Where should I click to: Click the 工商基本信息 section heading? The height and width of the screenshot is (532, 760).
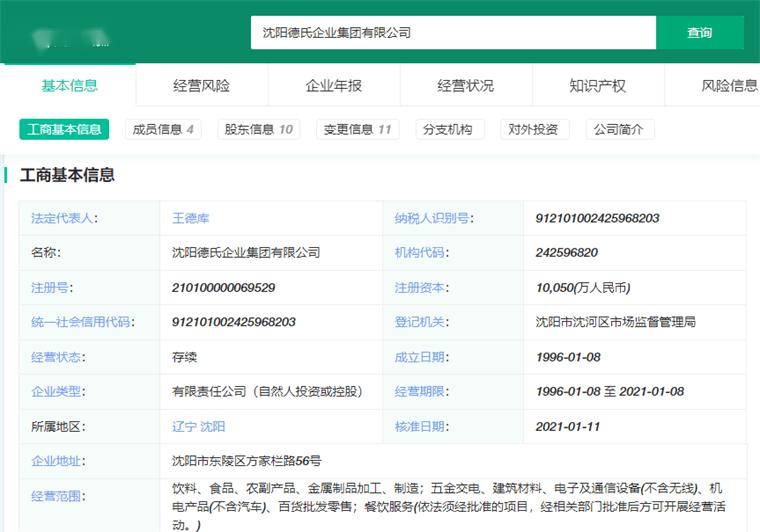(67, 175)
